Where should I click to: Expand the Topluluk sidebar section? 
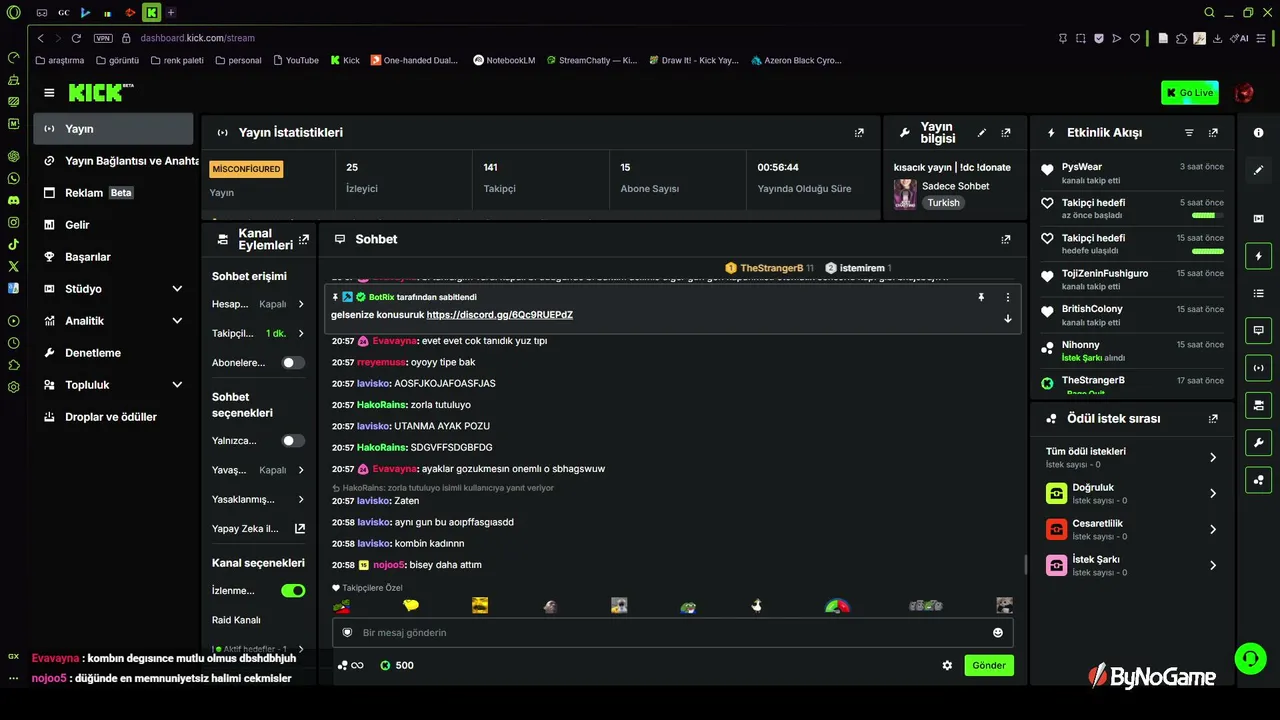(177, 385)
